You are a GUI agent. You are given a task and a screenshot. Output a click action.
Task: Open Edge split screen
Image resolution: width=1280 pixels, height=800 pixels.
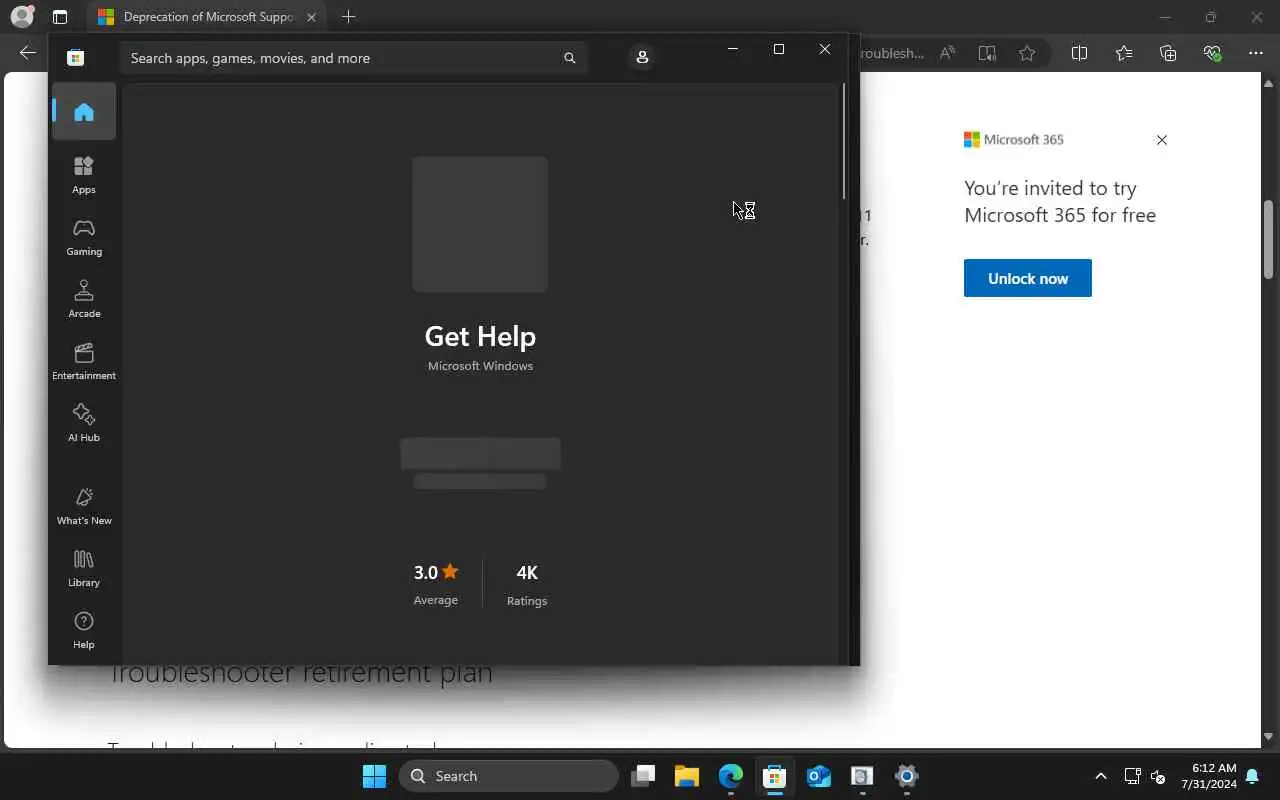pos(1079,53)
